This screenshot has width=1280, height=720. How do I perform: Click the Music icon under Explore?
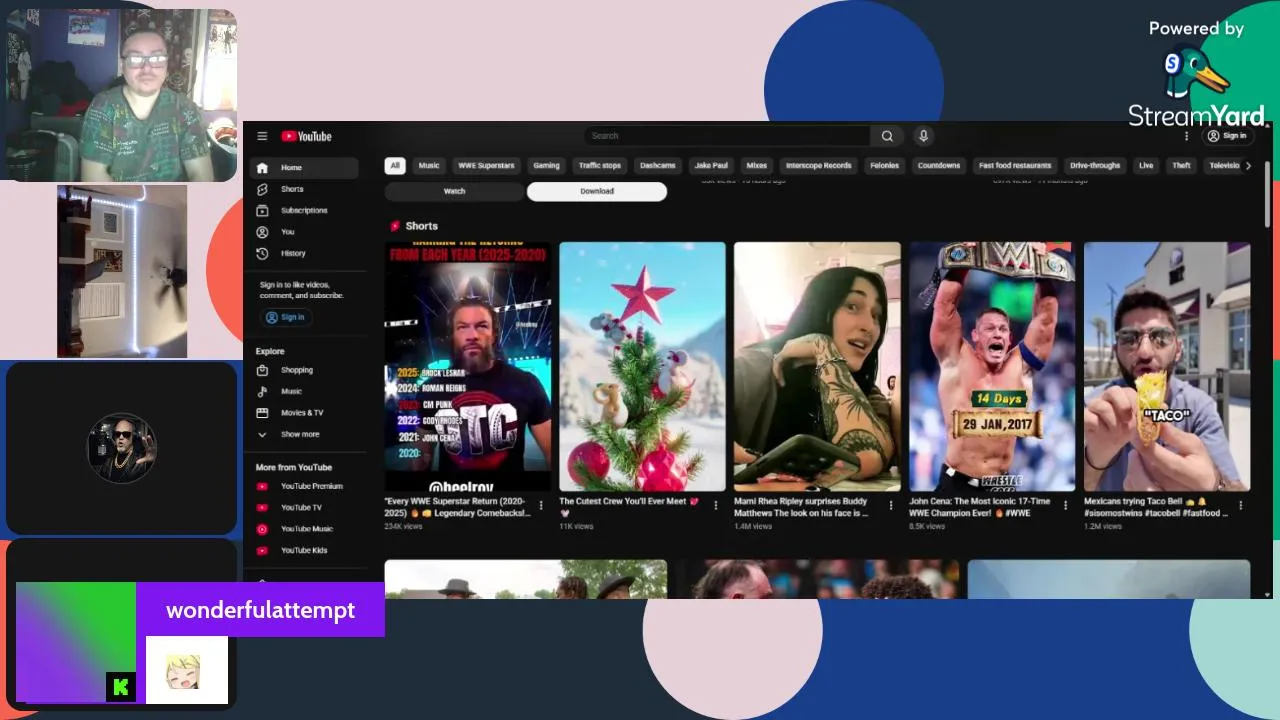(x=262, y=391)
